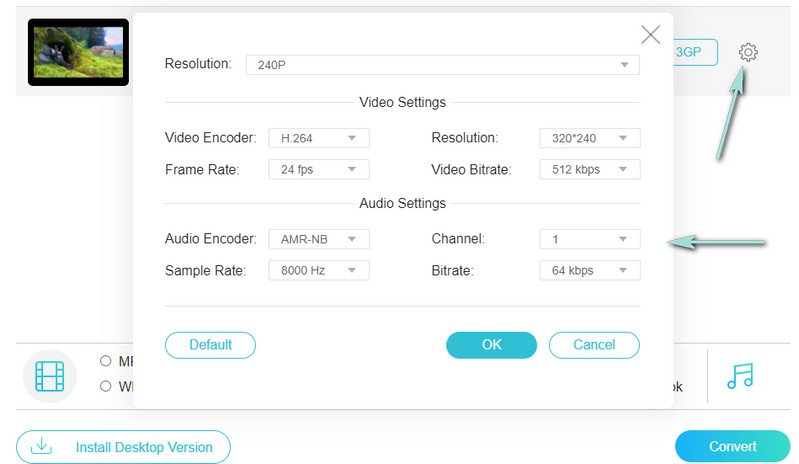Select the second format radio button
The height and width of the screenshot is (464, 799).
pos(105,386)
